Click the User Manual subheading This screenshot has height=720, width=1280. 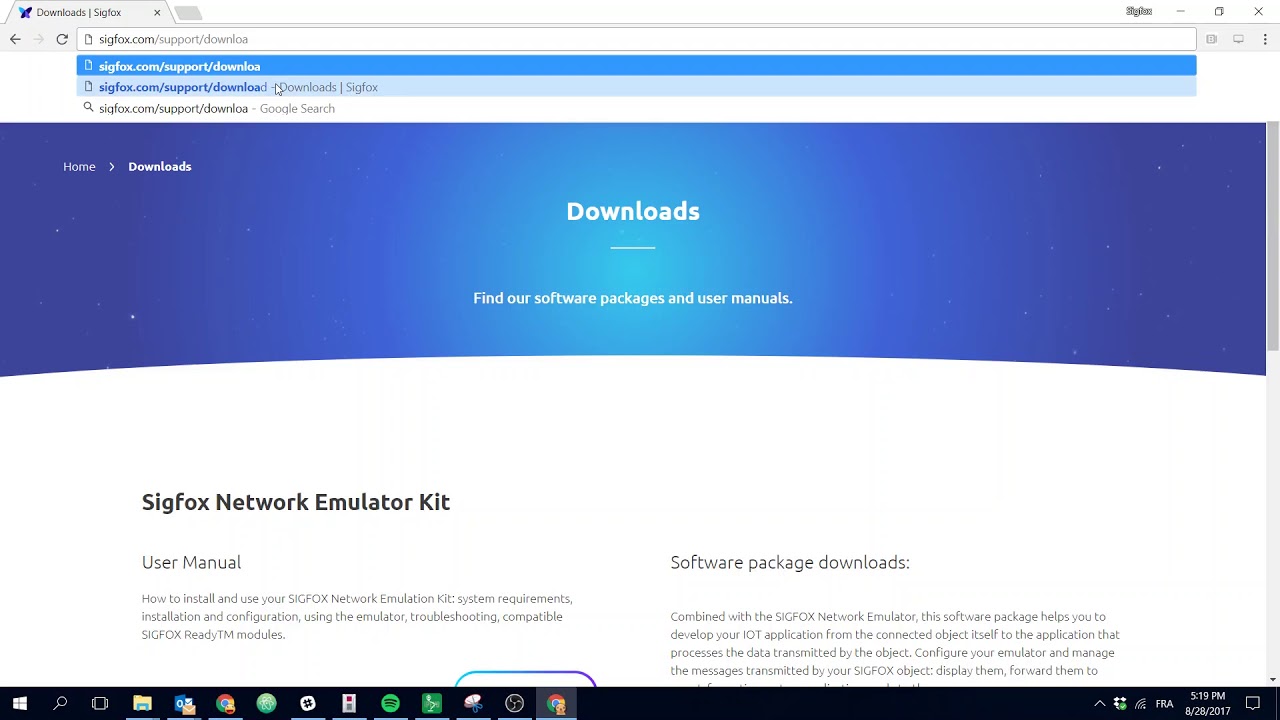191,562
